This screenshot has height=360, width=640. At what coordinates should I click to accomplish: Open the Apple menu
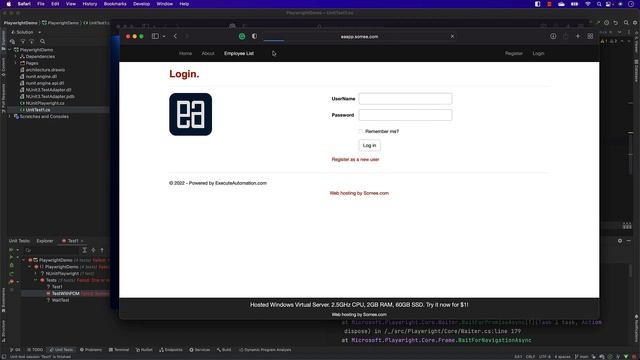tap(9, 4)
